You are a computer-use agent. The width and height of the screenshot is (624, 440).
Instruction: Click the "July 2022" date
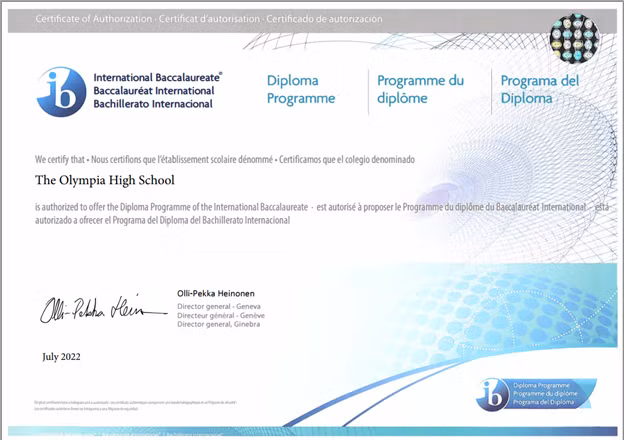point(61,357)
